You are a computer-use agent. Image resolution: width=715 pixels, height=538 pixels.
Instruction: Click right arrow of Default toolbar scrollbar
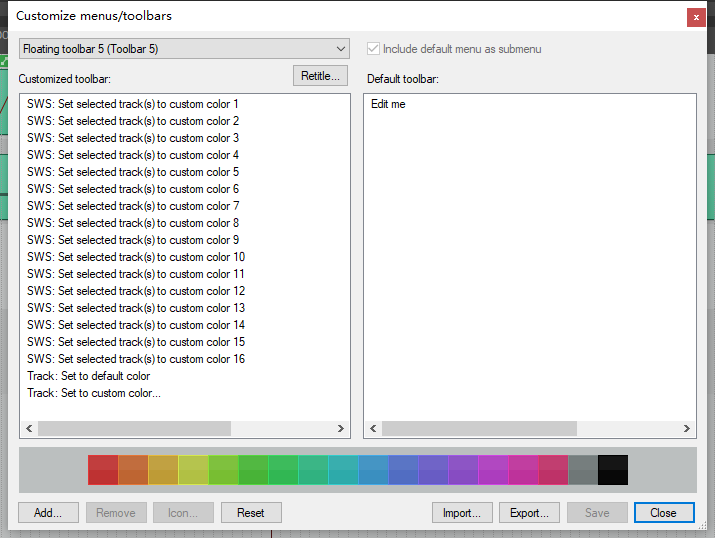pyautogui.click(x=687, y=429)
